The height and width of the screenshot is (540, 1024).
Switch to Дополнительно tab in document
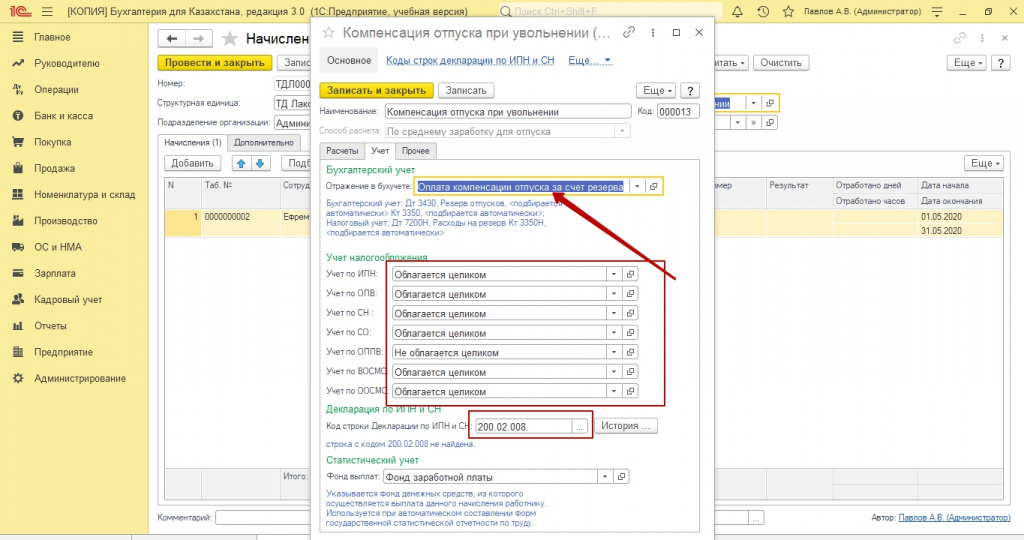(x=264, y=142)
